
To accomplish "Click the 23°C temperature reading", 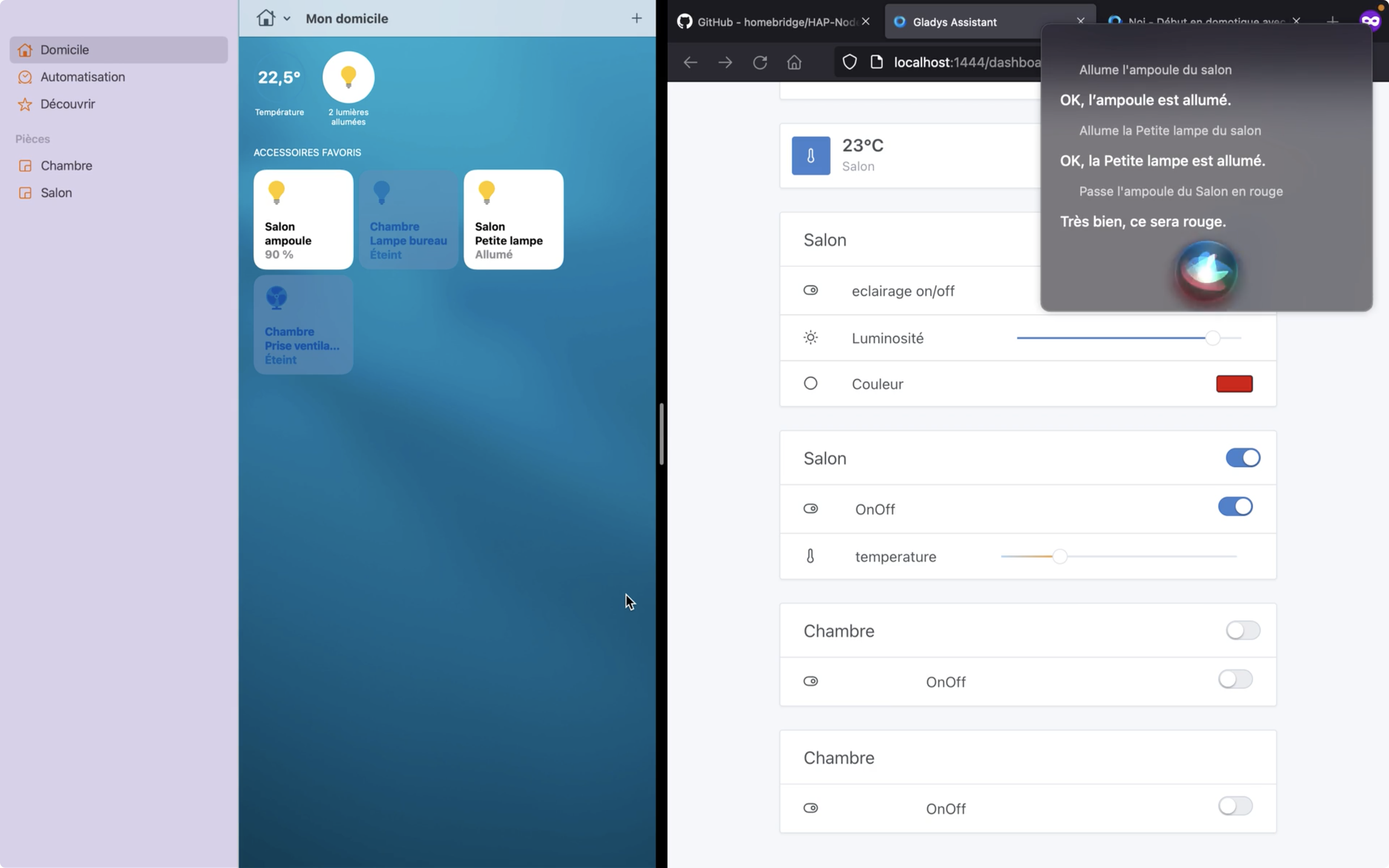I will tap(863, 145).
